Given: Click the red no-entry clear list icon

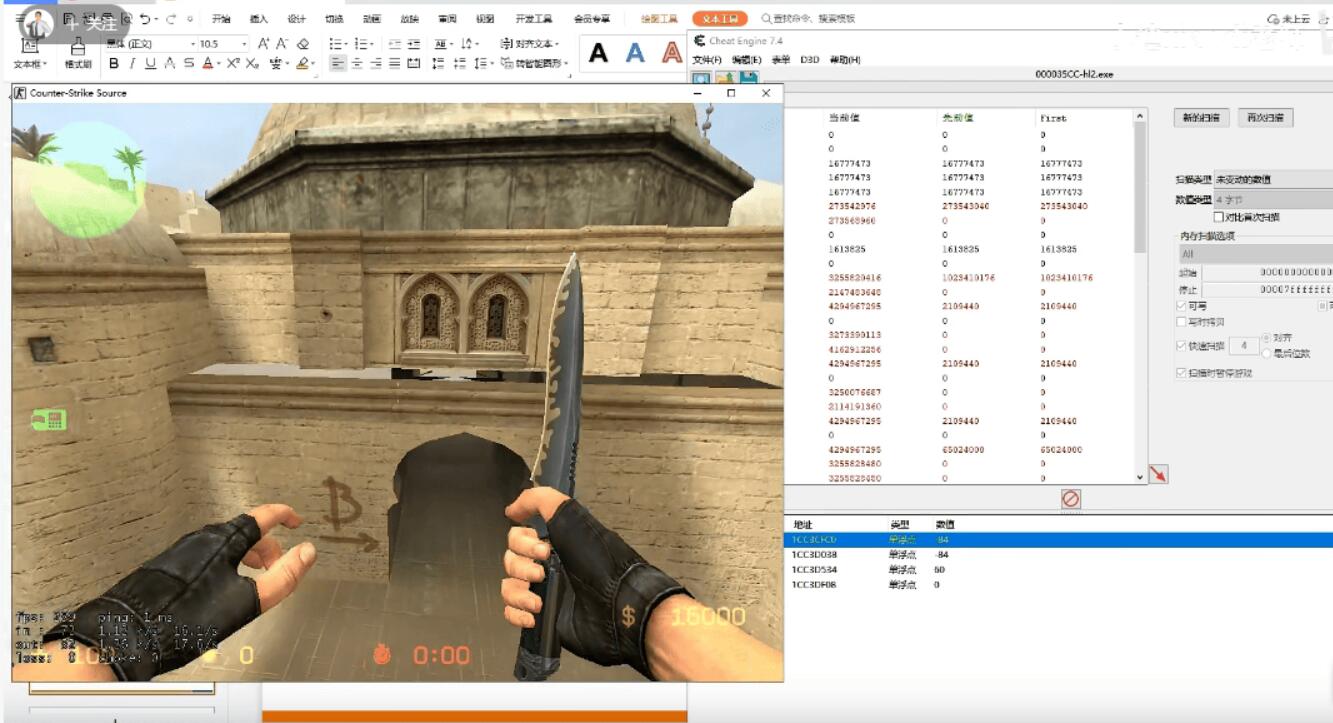Looking at the screenshot, I should [1071, 498].
